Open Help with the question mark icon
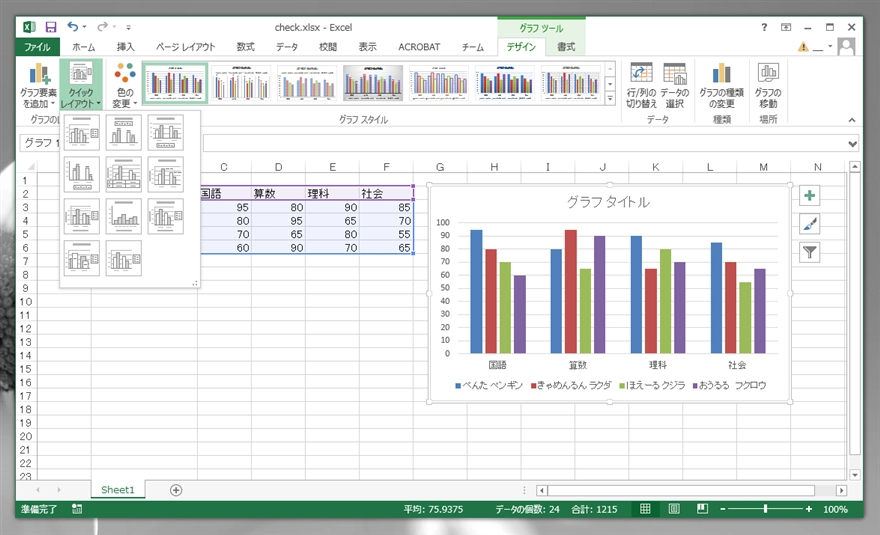 click(764, 27)
